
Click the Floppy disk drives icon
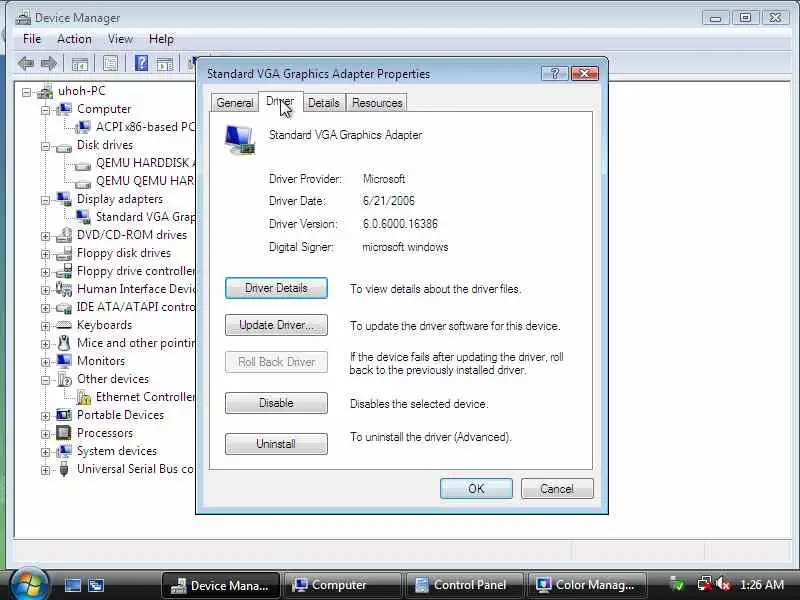pyautogui.click(x=64, y=253)
